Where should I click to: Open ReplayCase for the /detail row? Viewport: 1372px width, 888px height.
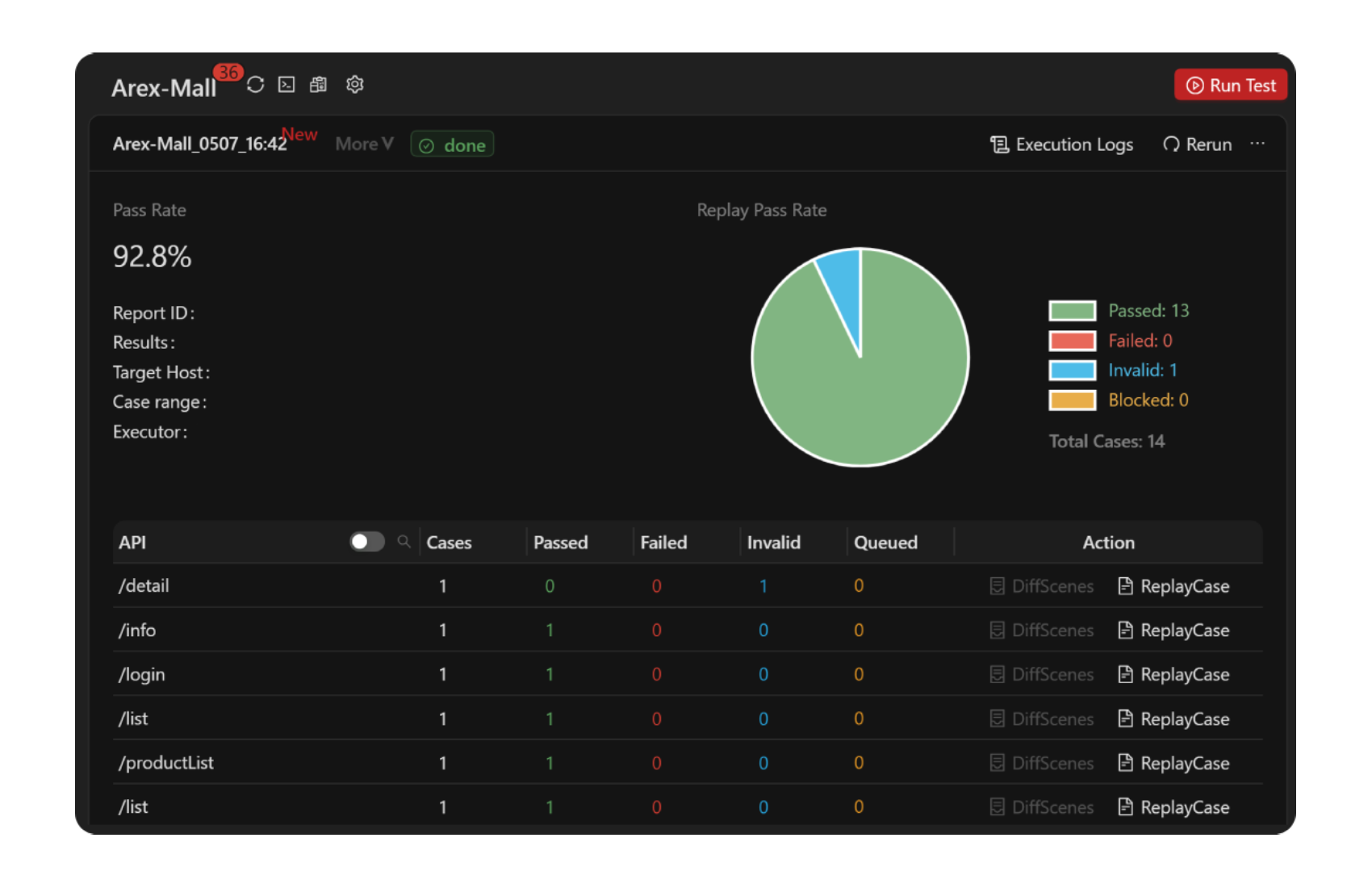pos(1173,586)
